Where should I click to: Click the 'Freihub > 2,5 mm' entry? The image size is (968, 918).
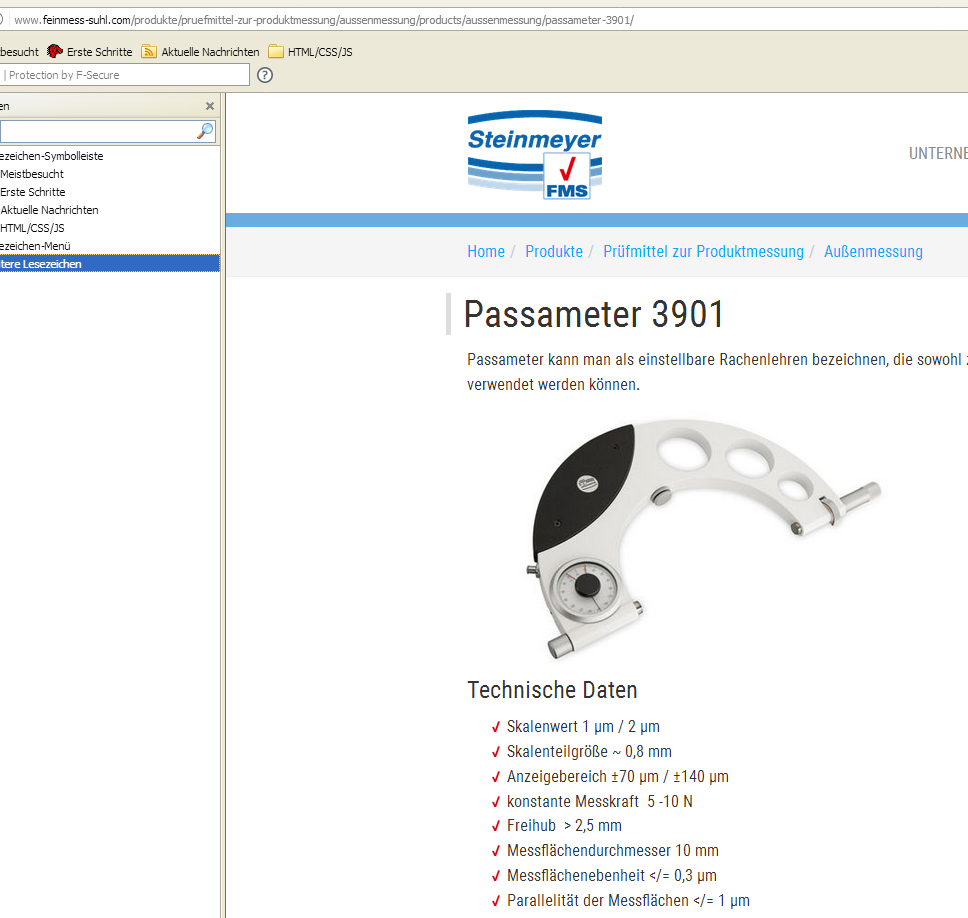(564, 825)
